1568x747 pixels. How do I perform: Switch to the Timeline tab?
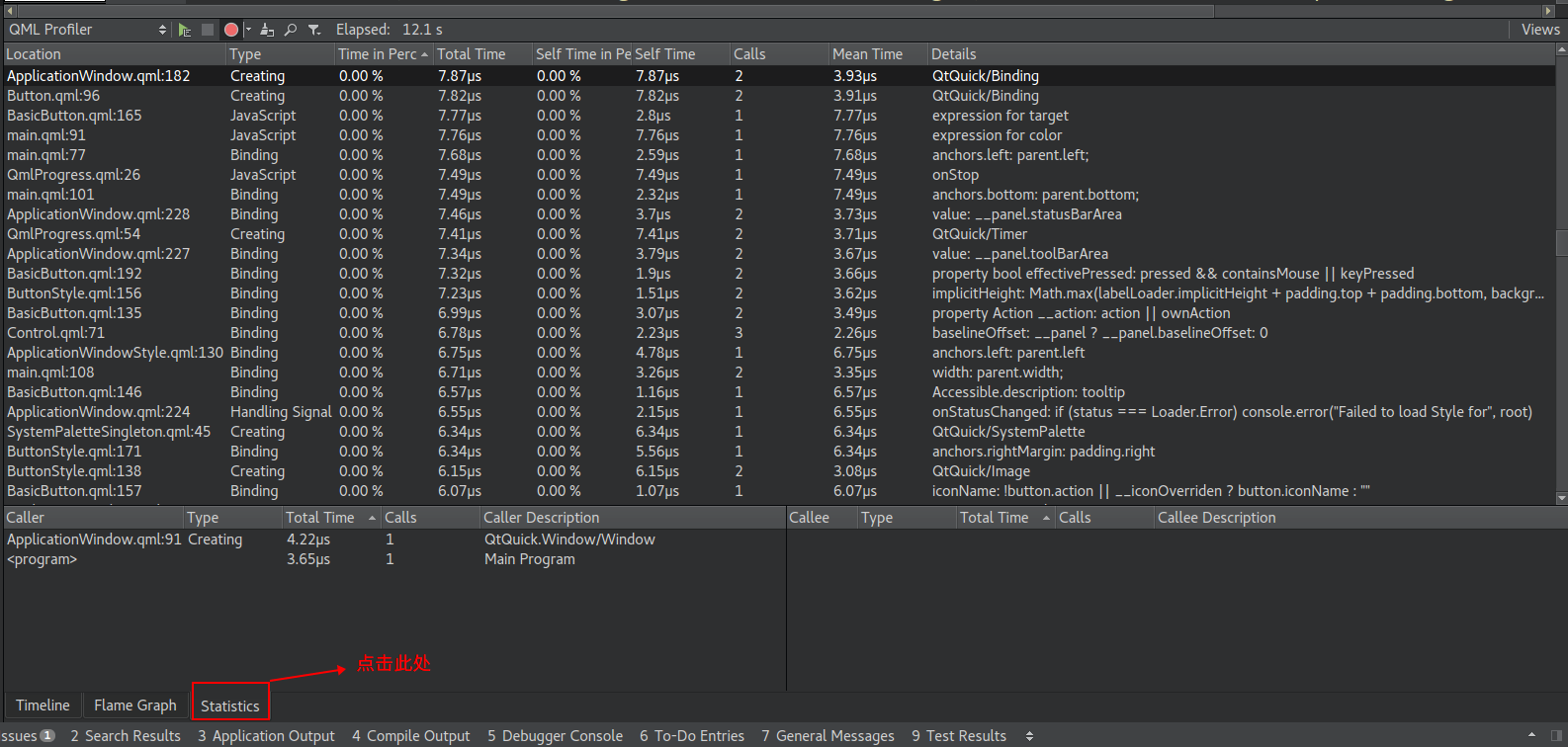(x=43, y=705)
